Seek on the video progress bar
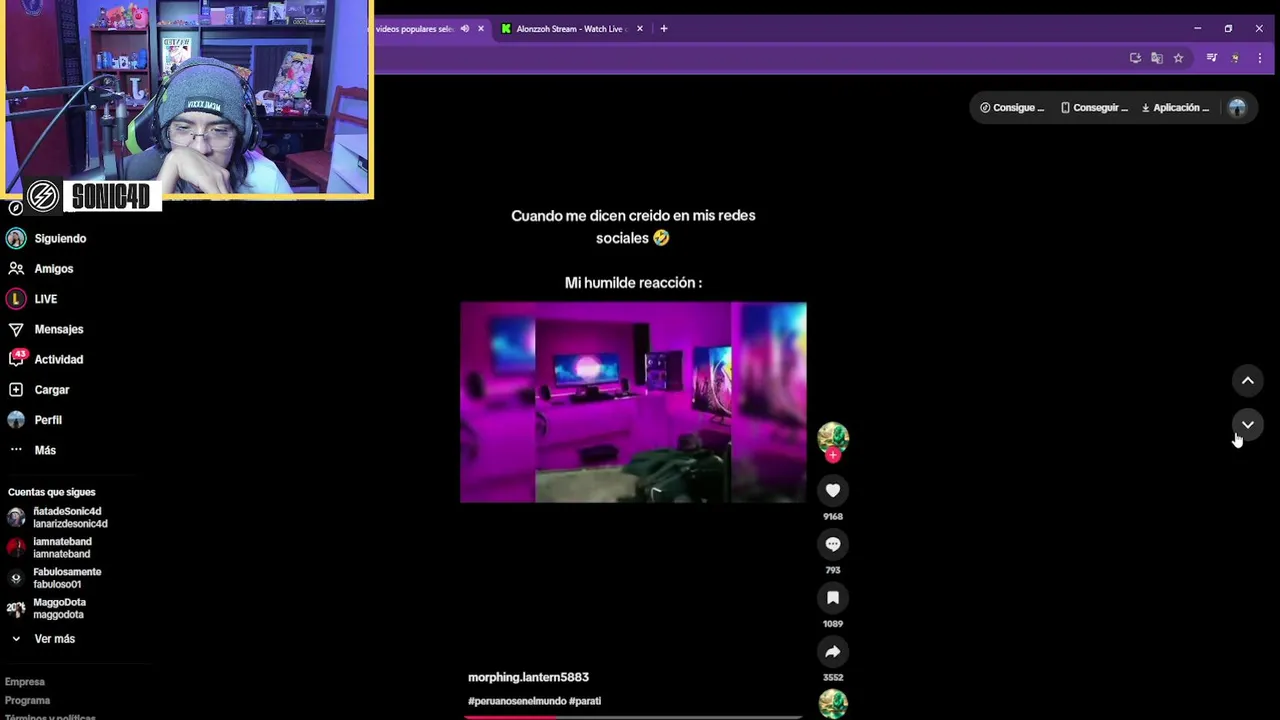 pyautogui.click(x=633, y=716)
